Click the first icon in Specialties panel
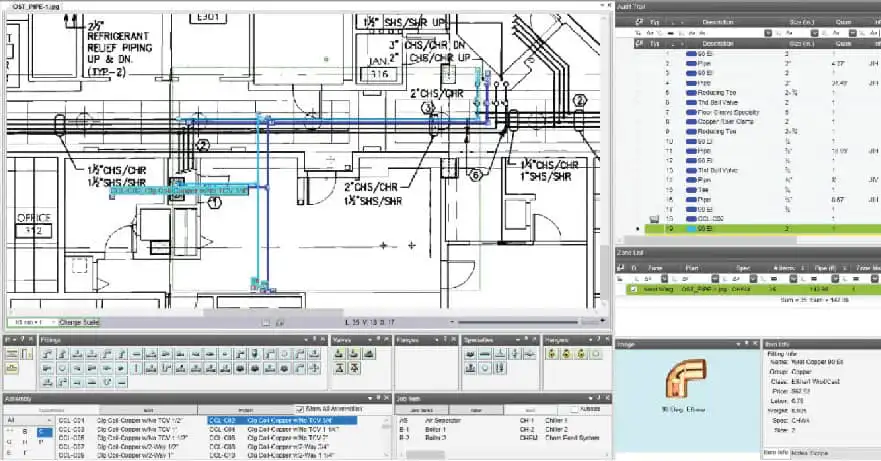The width and height of the screenshot is (881, 461). (x=470, y=354)
